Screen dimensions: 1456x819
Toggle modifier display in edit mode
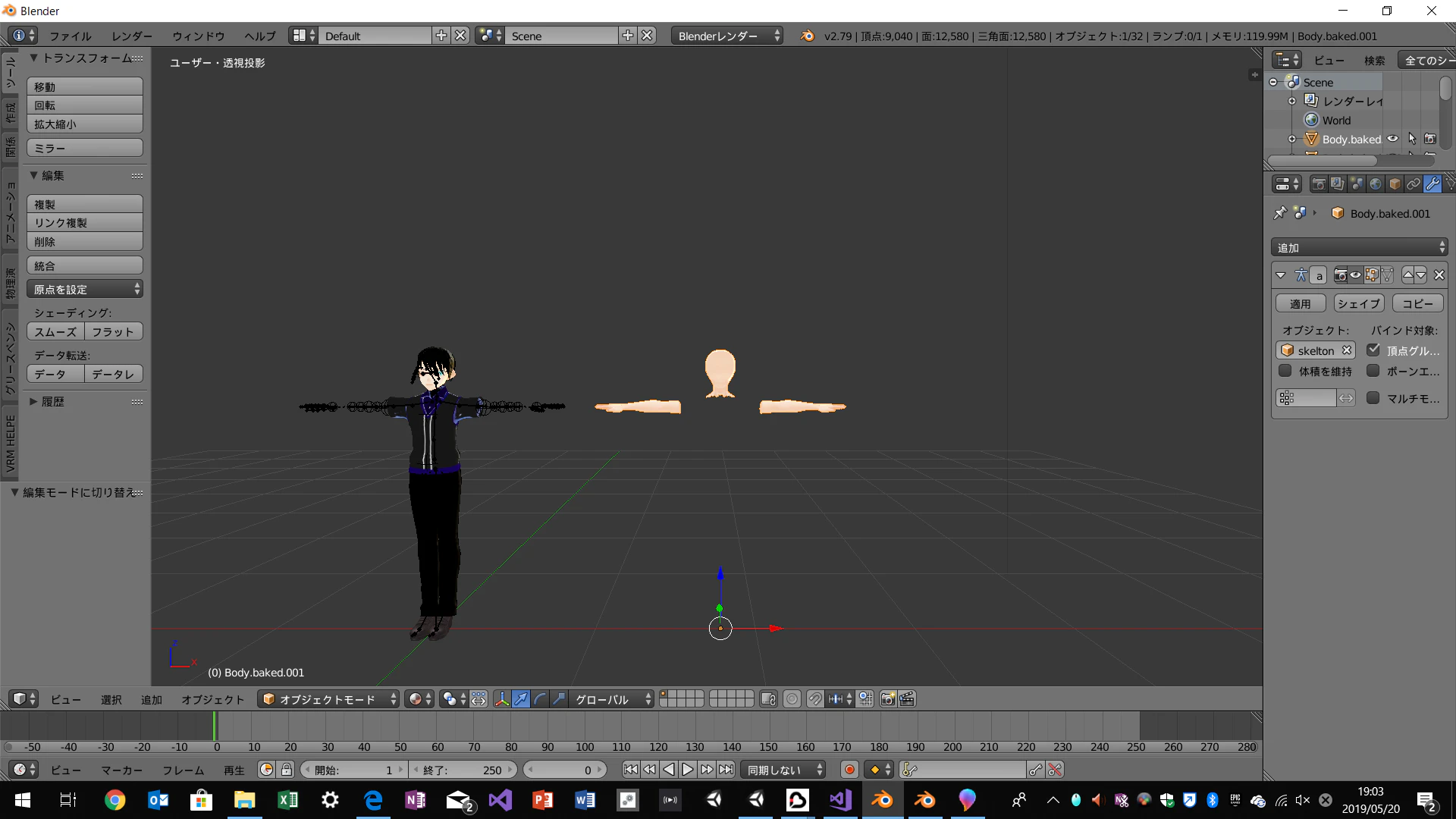pos(1371,275)
